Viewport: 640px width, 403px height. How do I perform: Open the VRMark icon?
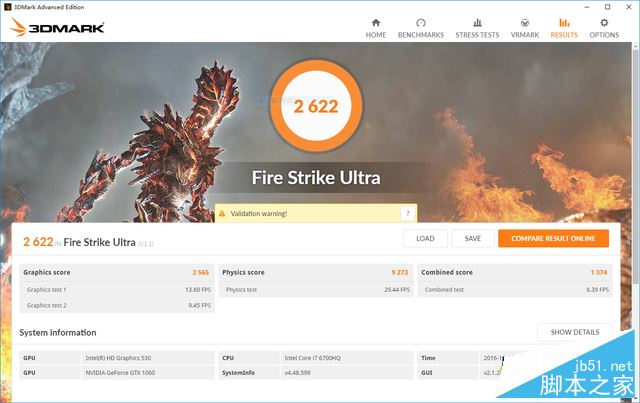[525, 22]
